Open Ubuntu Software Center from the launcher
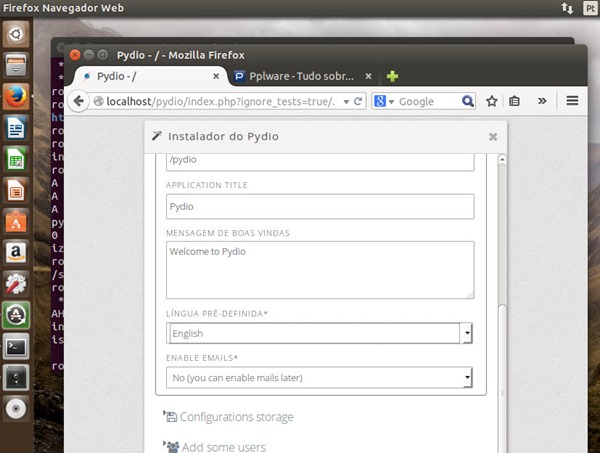This screenshot has width=600, height=453. [x=16, y=222]
